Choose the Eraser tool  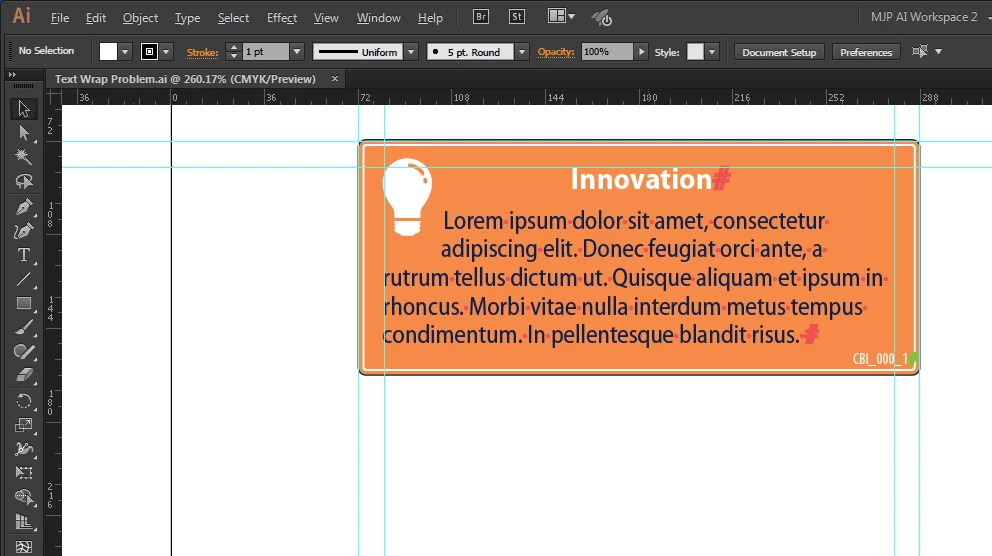(24, 376)
